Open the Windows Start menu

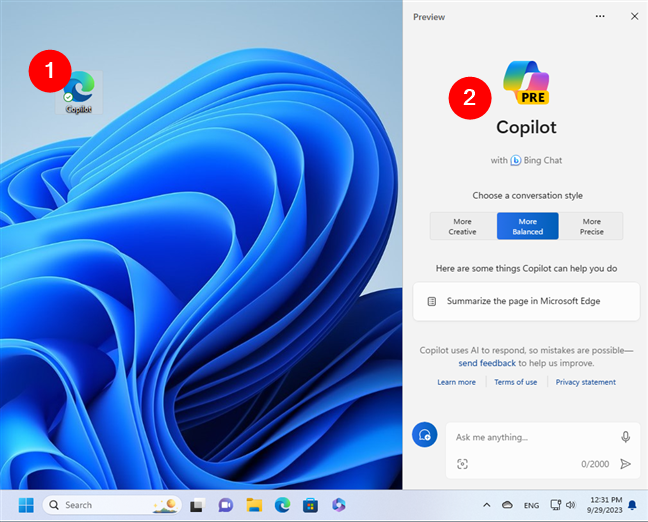tap(26, 505)
